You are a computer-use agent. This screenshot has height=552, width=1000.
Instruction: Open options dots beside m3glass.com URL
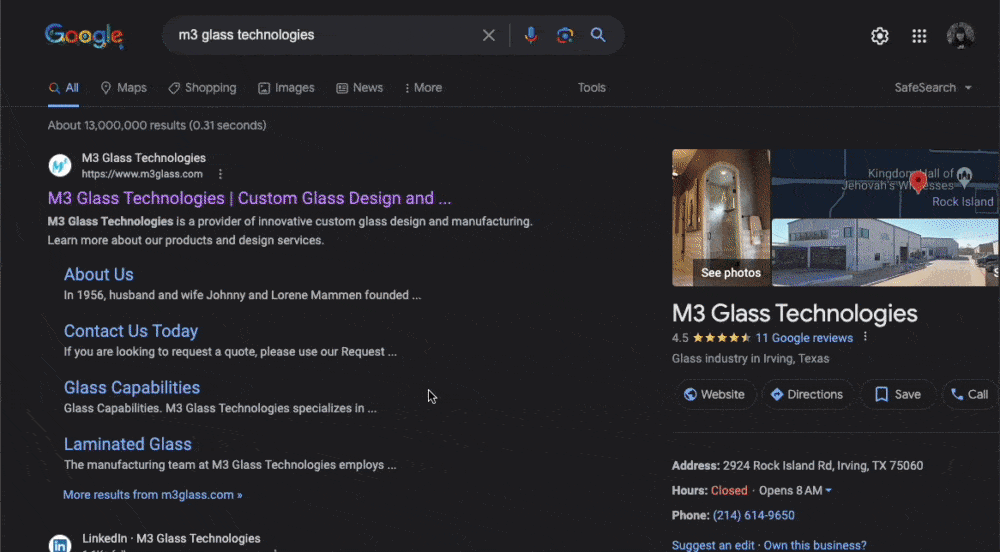[x=220, y=174]
